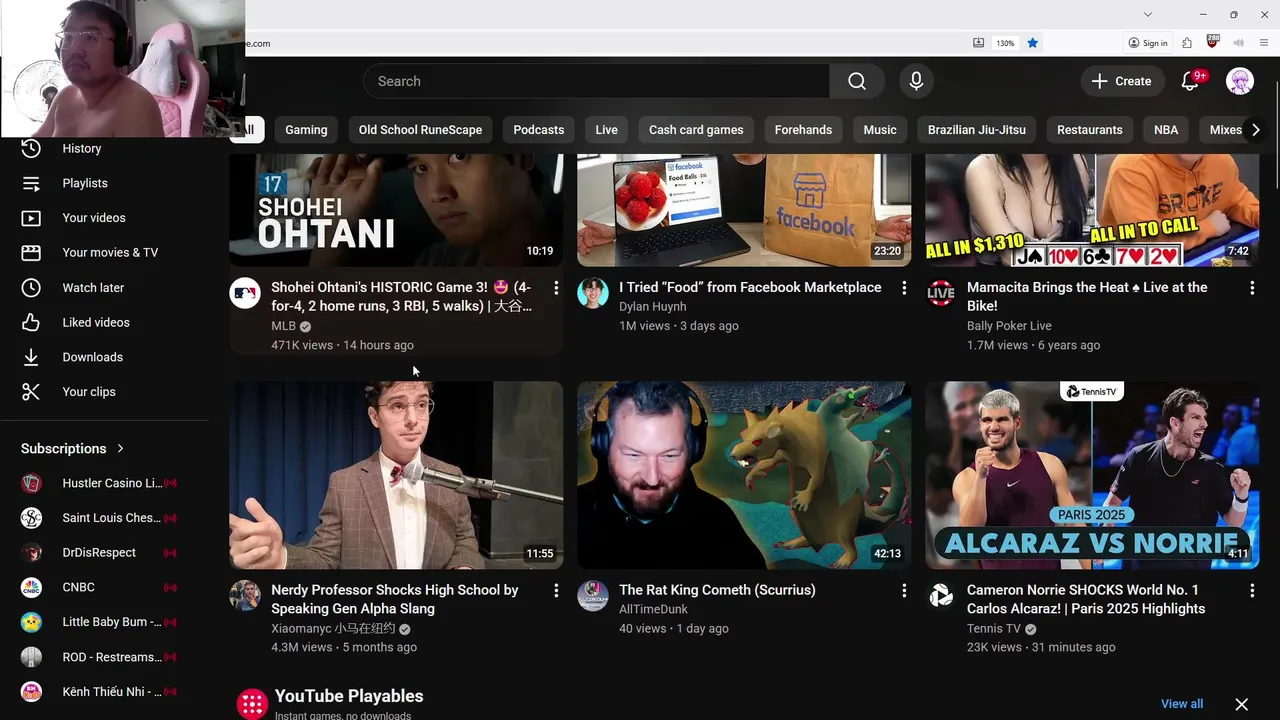The image size is (1280, 720).
Task: Open options for Nerdy Professor video
Action: (556, 591)
